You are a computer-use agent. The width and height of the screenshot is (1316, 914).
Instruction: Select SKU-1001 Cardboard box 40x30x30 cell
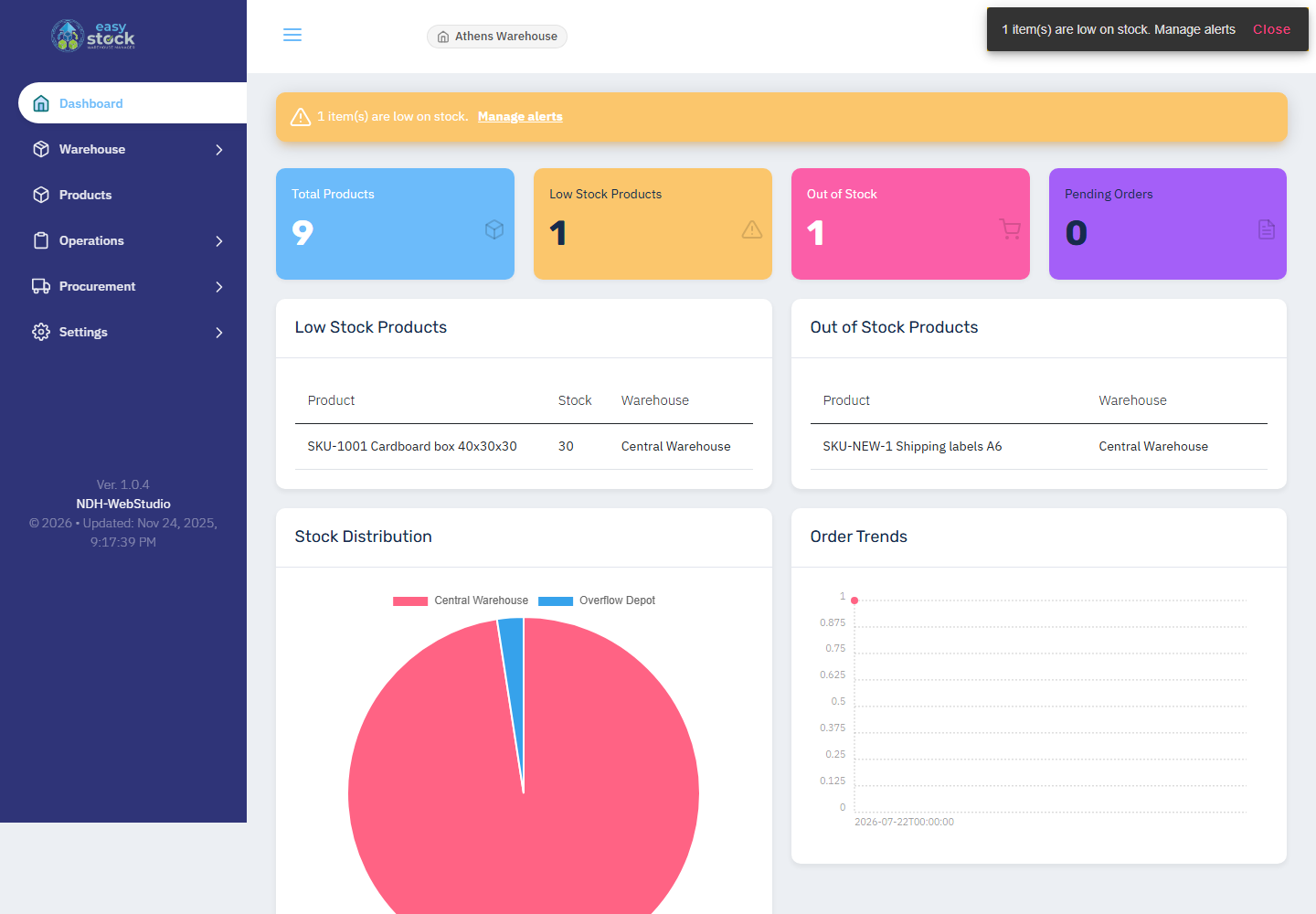(x=412, y=446)
